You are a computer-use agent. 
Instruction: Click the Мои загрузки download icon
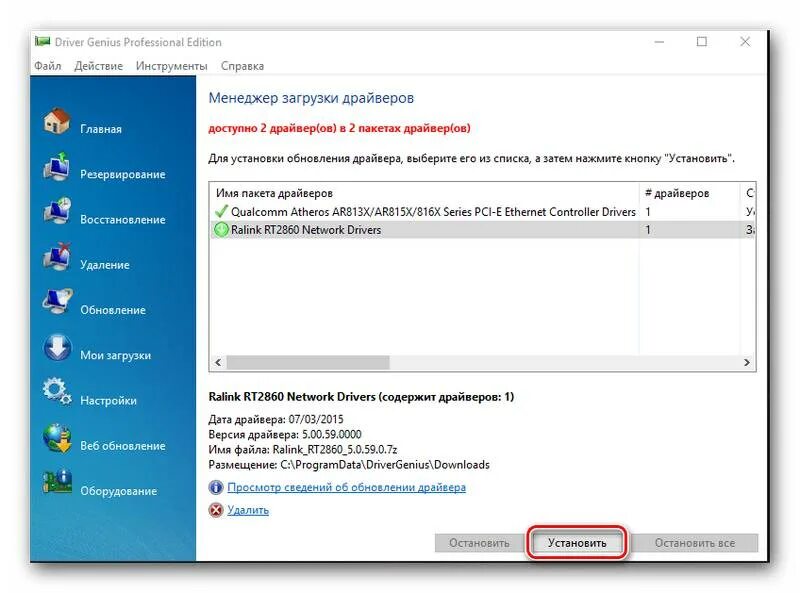[57, 347]
